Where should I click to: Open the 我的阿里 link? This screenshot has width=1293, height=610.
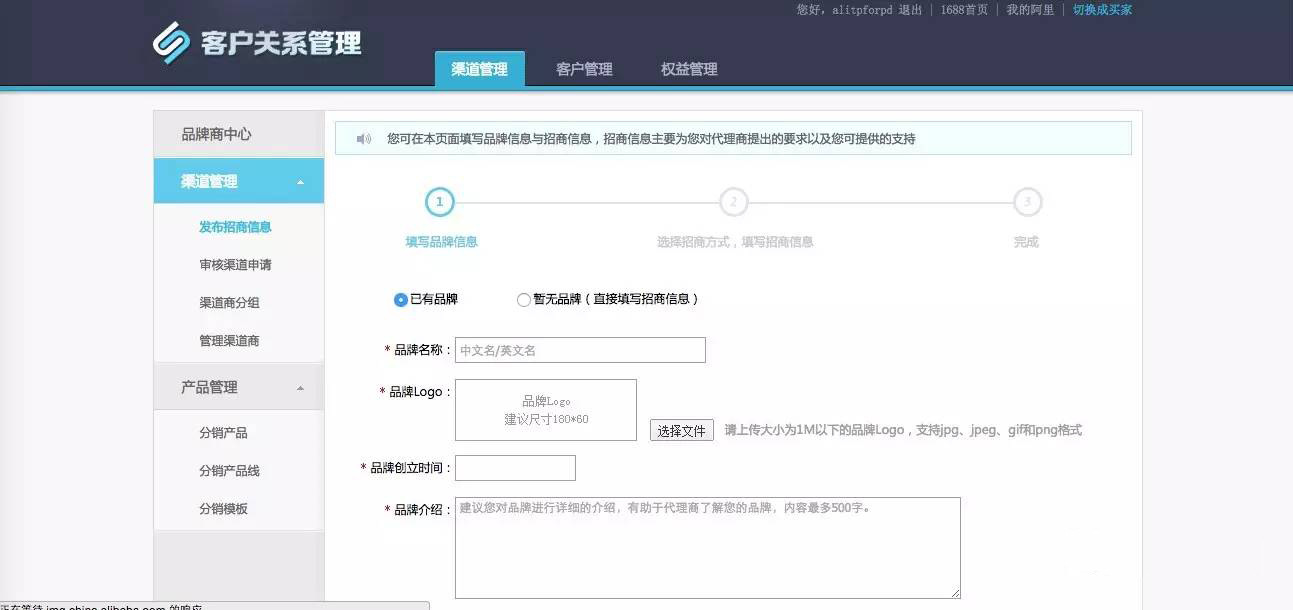[x=1030, y=10]
